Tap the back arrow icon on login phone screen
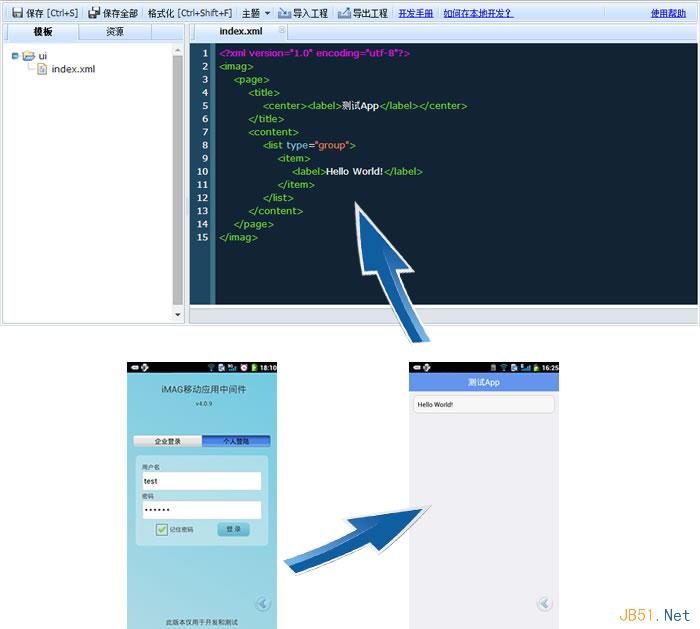 point(262,604)
